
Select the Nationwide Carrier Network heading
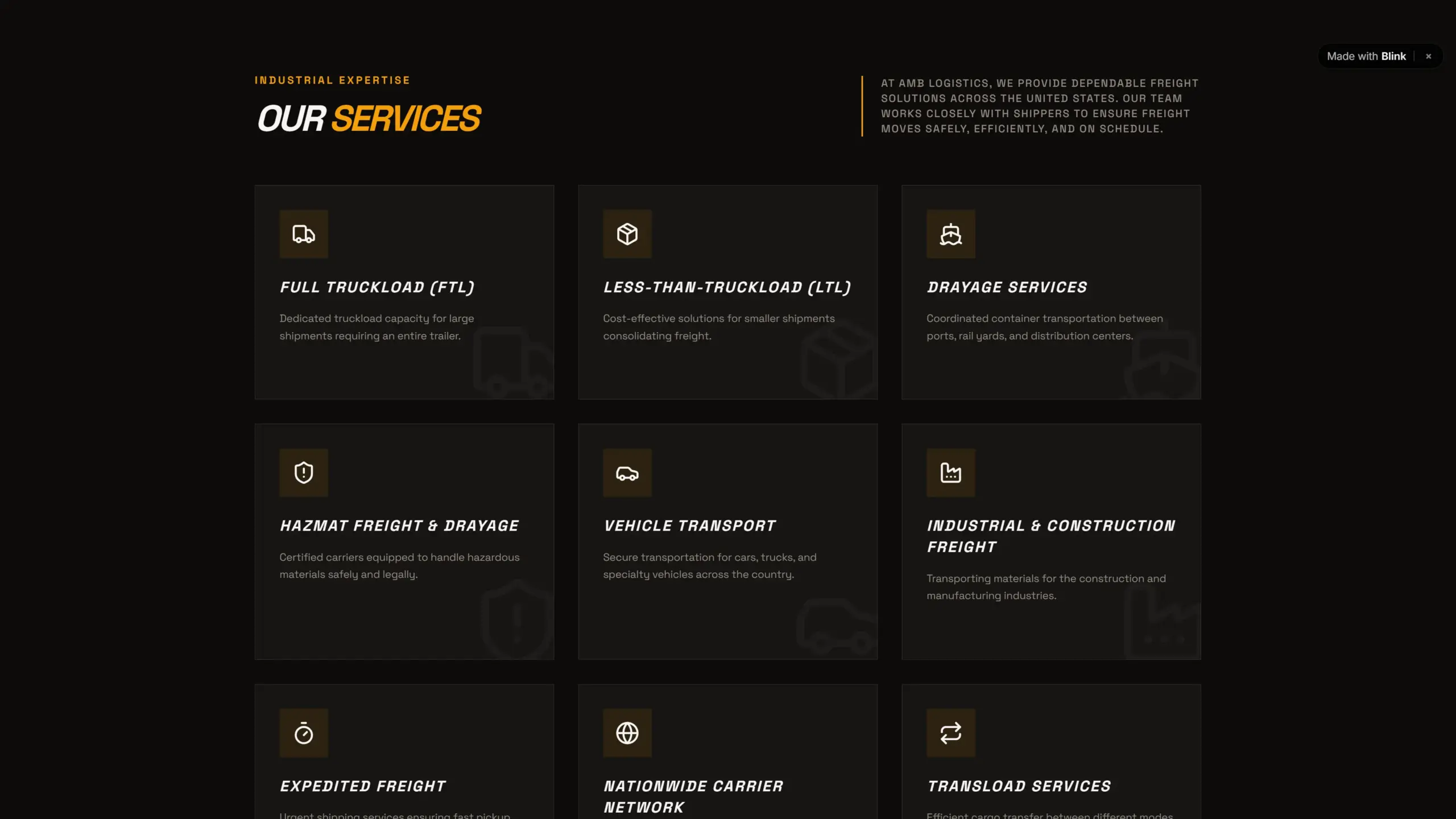(693, 797)
